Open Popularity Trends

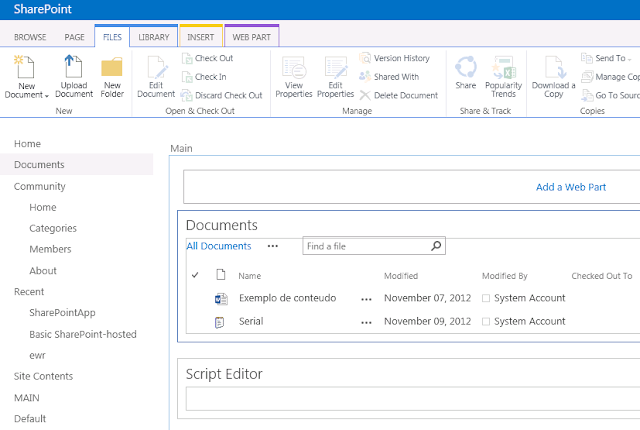[503, 68]
